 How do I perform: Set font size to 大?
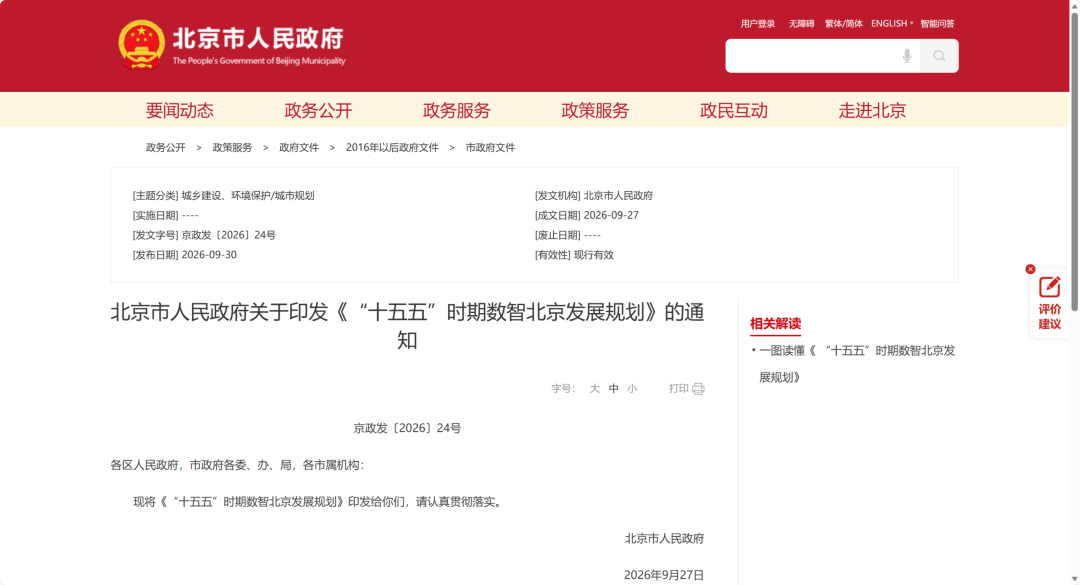(x=594, y=389)
